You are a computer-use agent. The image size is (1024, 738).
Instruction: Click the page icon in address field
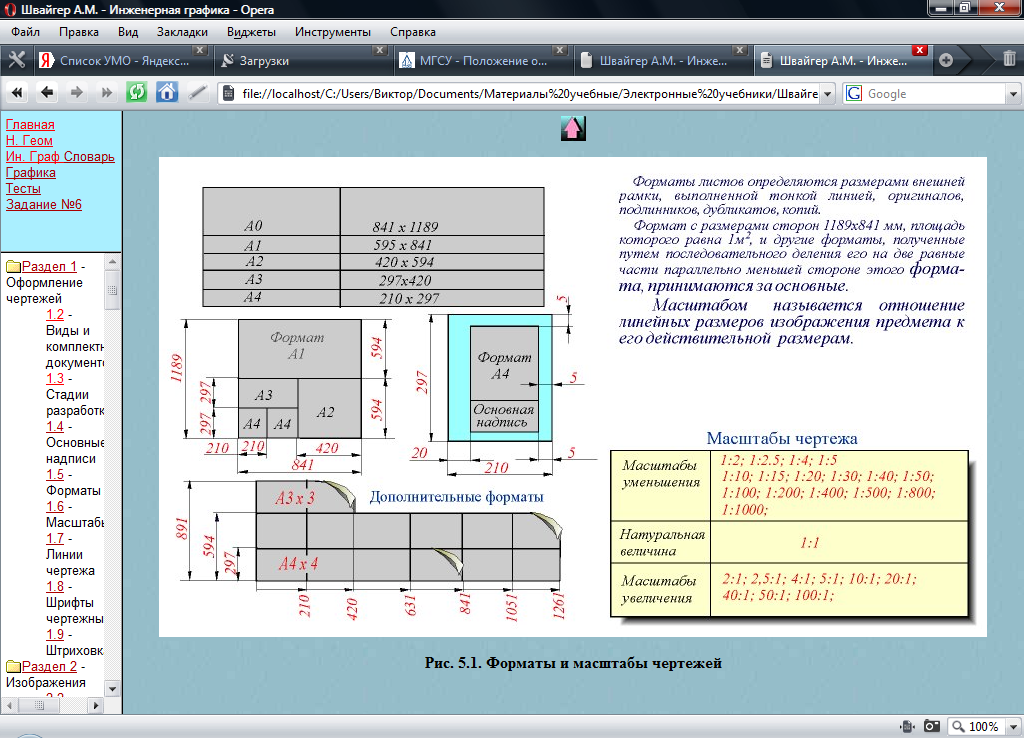tap(229, 93)
